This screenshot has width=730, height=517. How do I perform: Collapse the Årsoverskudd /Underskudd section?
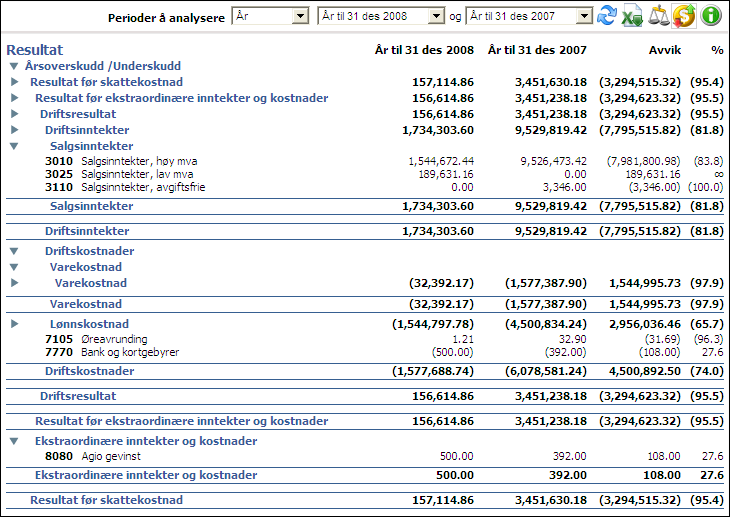click(14, 66)
